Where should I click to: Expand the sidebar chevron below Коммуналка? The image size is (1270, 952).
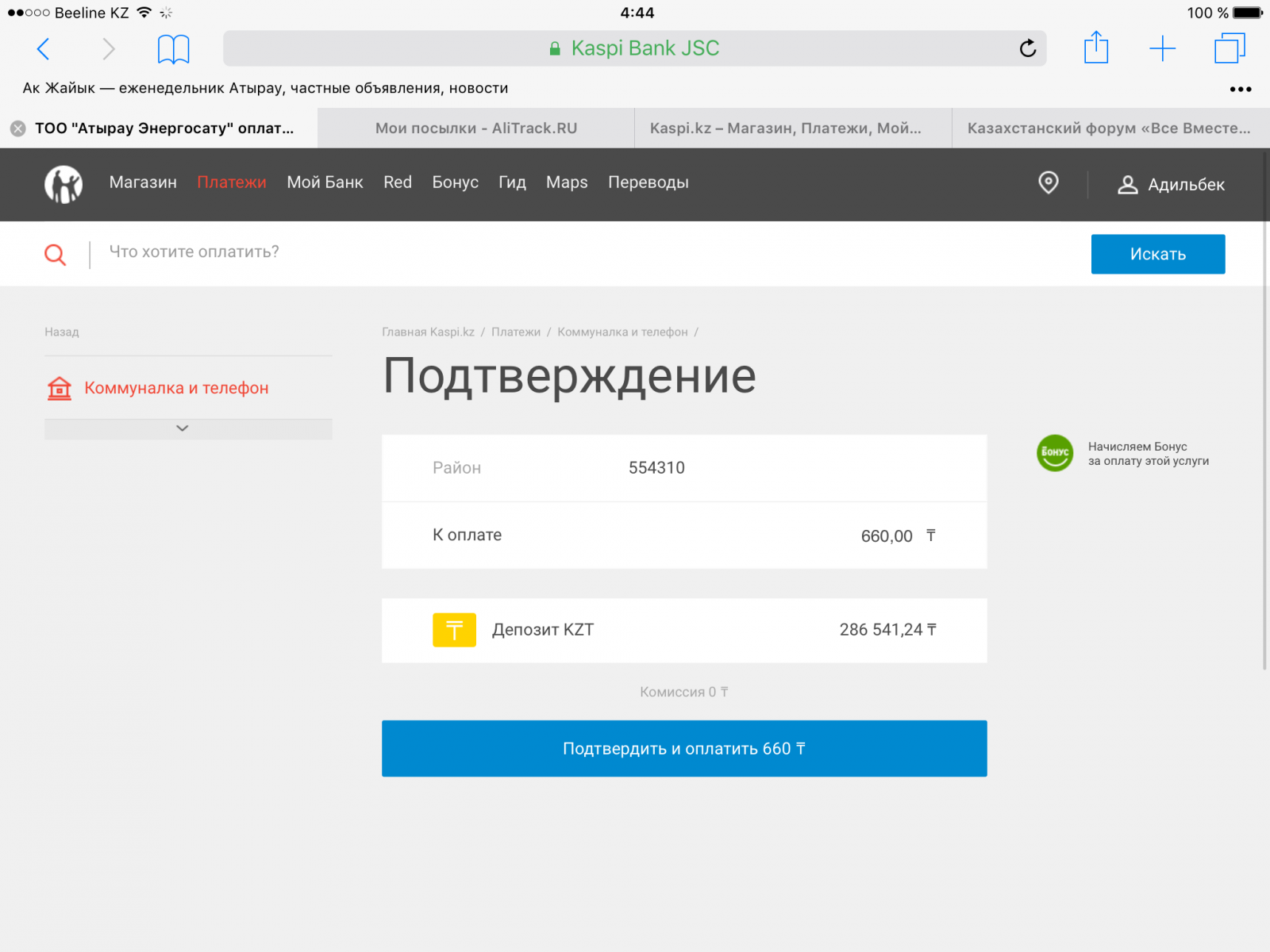[x=183, y=428]
